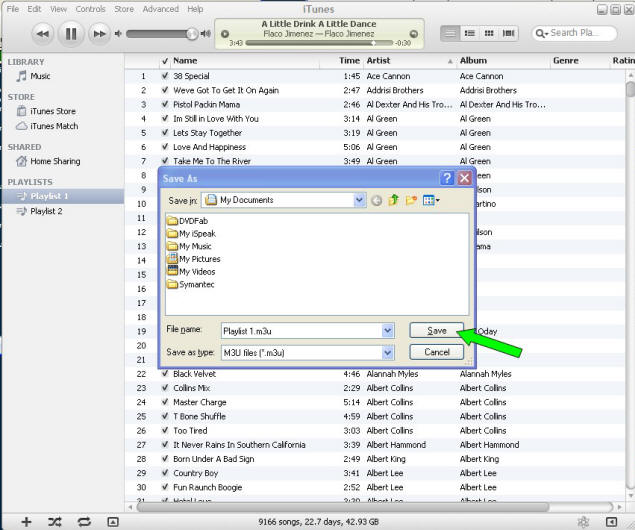Viewport: 635px width, 530px height.
Task: Switch to grid view icon
Action: click(x=489, y=33)
